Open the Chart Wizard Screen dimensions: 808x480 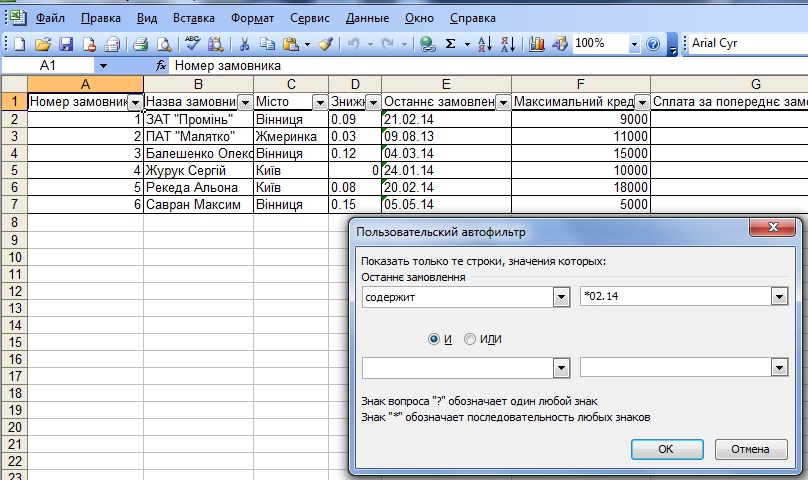click(x=536, y=44)
